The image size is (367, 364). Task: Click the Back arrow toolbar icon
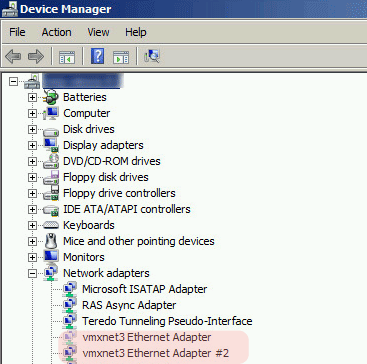(13, 57)
